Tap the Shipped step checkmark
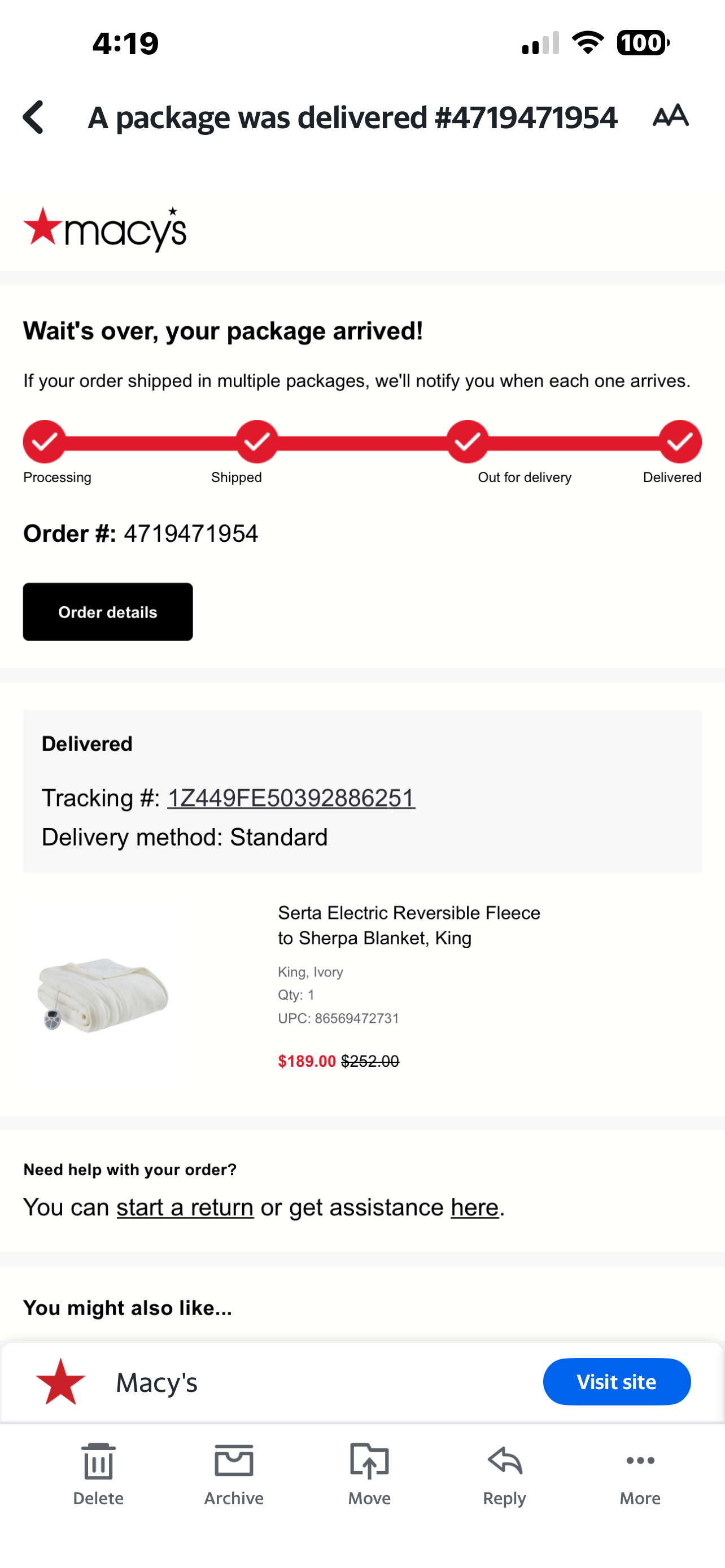725x1568 pixels. click(257, 441)
